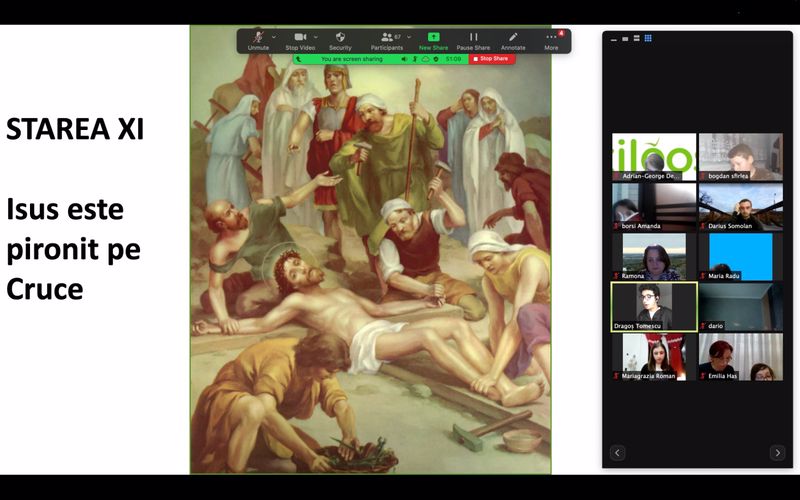800x500 pixels.
Task: Go to previous page of participant videos
Action: (x=618, y=453)
